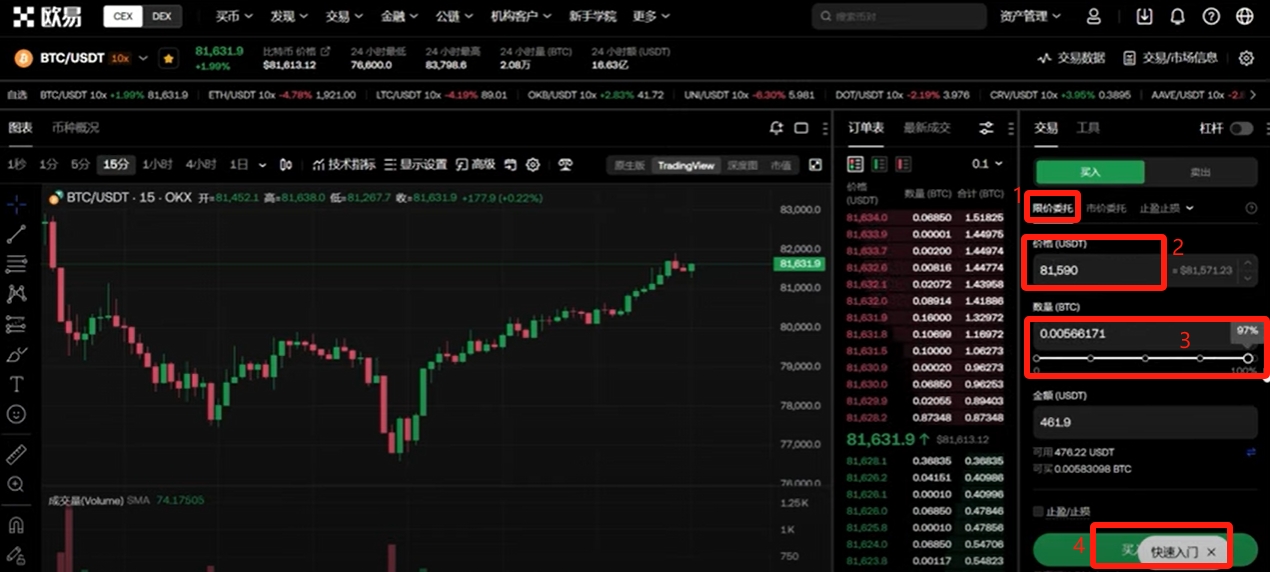This screenshot has width=1270, height=572.
Task: Switch chart to 原生版 view
Action: coord(630,165)
